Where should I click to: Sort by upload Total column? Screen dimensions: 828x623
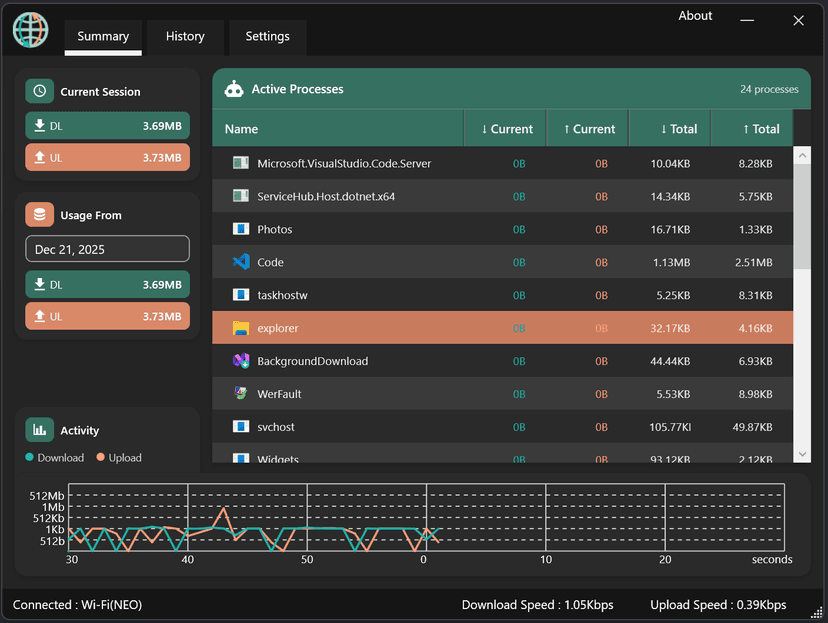[x=752, y=128]
